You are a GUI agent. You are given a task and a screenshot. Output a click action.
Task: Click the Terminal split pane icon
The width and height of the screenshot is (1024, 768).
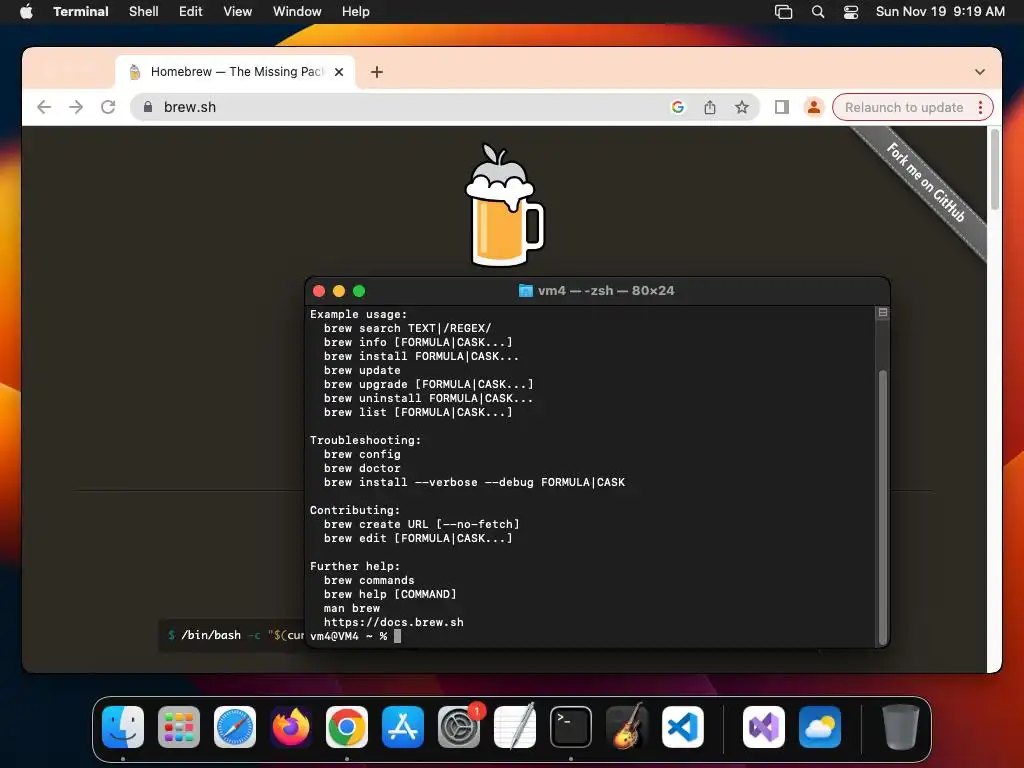pyautogui.click(x=882, y=313)
